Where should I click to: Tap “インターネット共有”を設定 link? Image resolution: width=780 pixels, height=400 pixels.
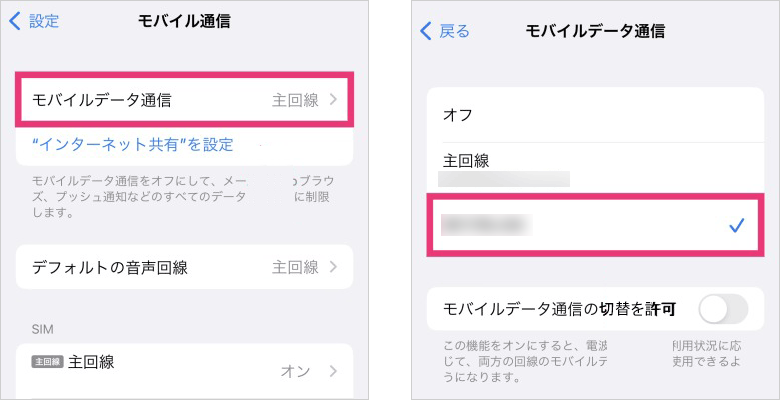(132, 145)
